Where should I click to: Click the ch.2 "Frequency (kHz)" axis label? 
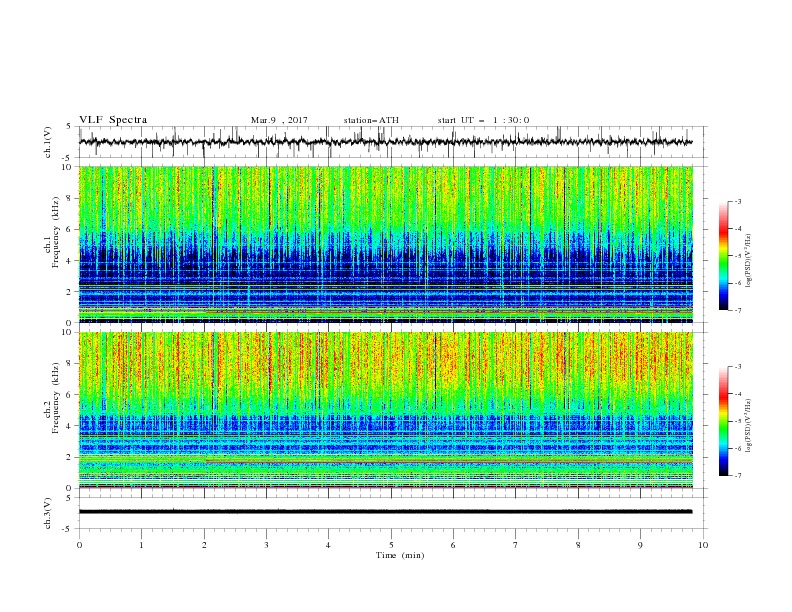(x=56, y=397)
